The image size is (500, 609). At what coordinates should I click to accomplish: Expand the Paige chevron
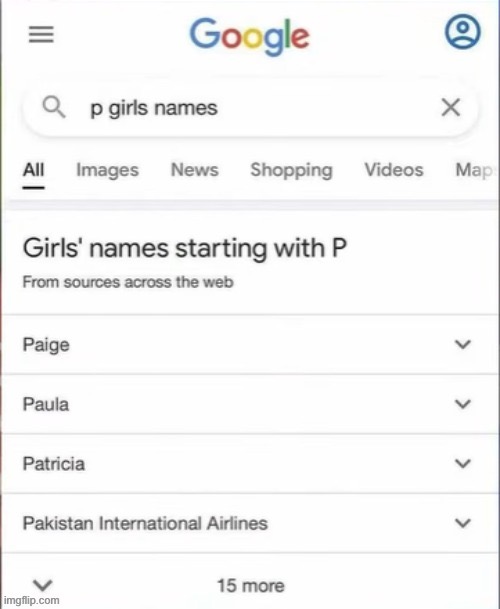(x=463, y=345)
